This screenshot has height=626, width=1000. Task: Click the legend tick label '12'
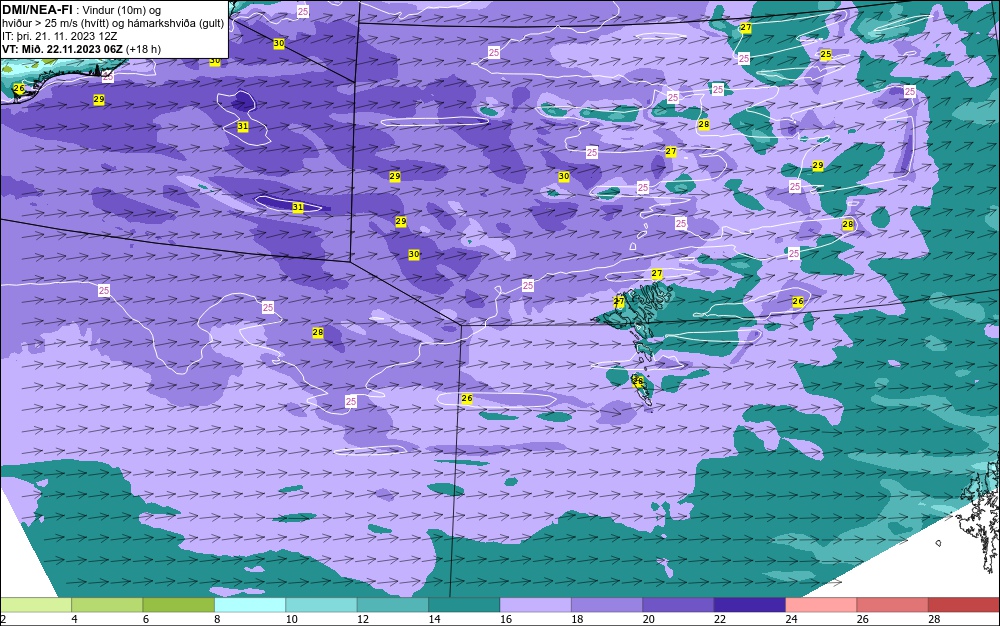(363, 619)
